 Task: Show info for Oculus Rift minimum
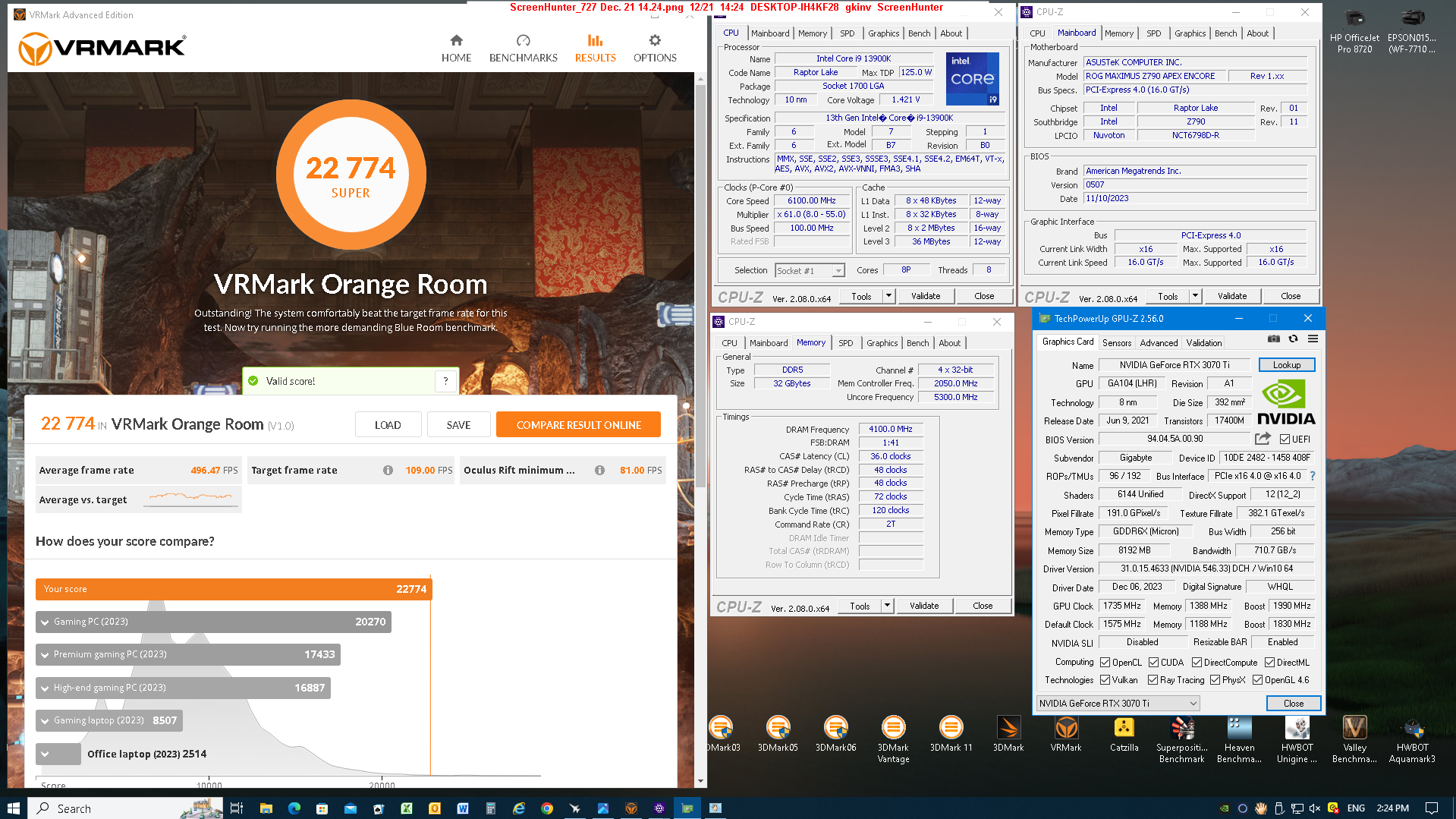[599, 471]
